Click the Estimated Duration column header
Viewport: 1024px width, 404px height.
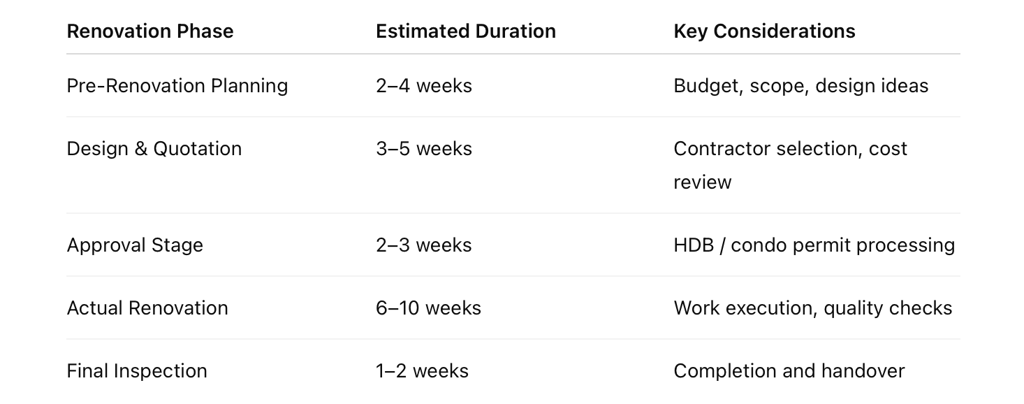point(465,31)
